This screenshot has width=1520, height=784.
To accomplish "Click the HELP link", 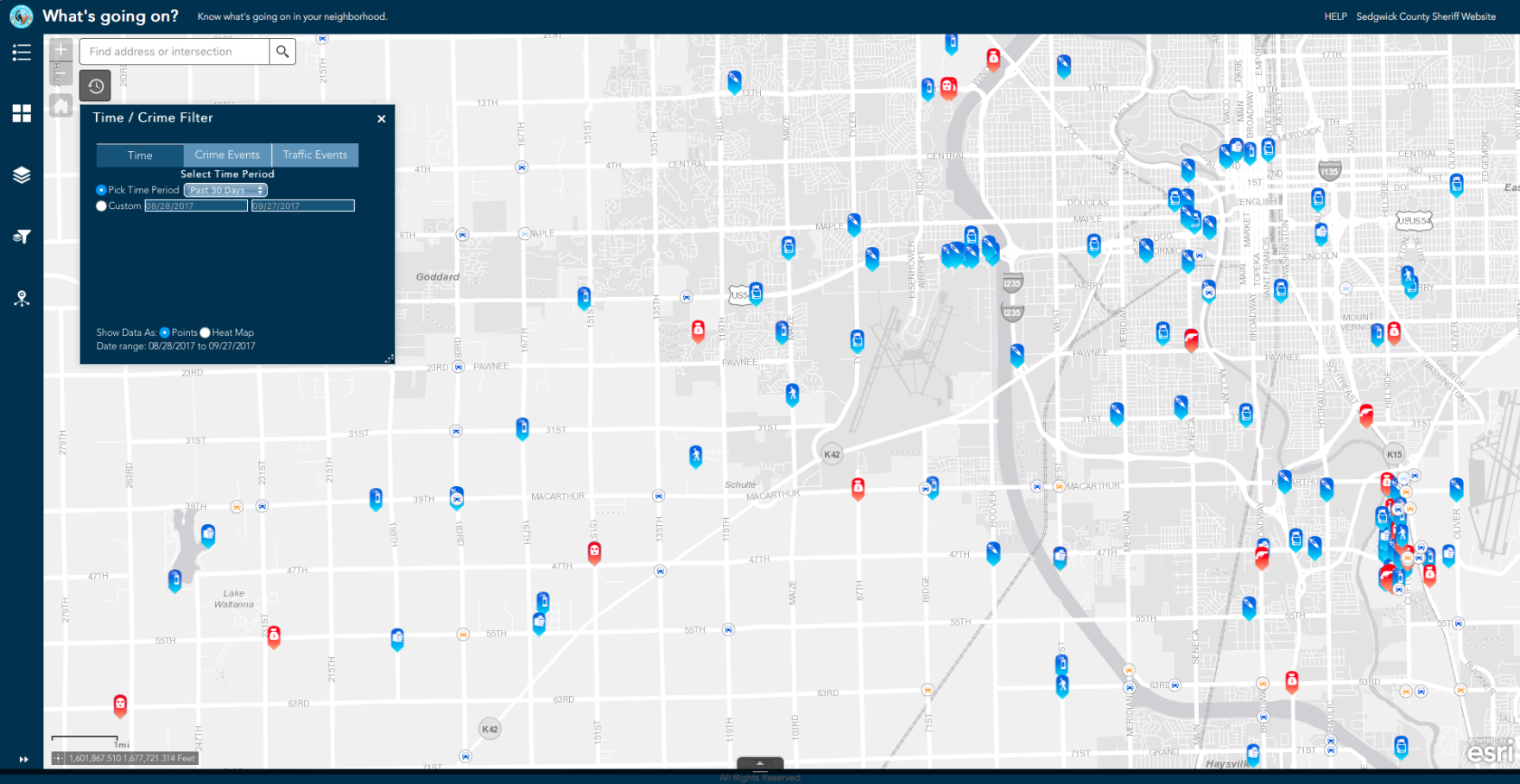I will 1335,16.
